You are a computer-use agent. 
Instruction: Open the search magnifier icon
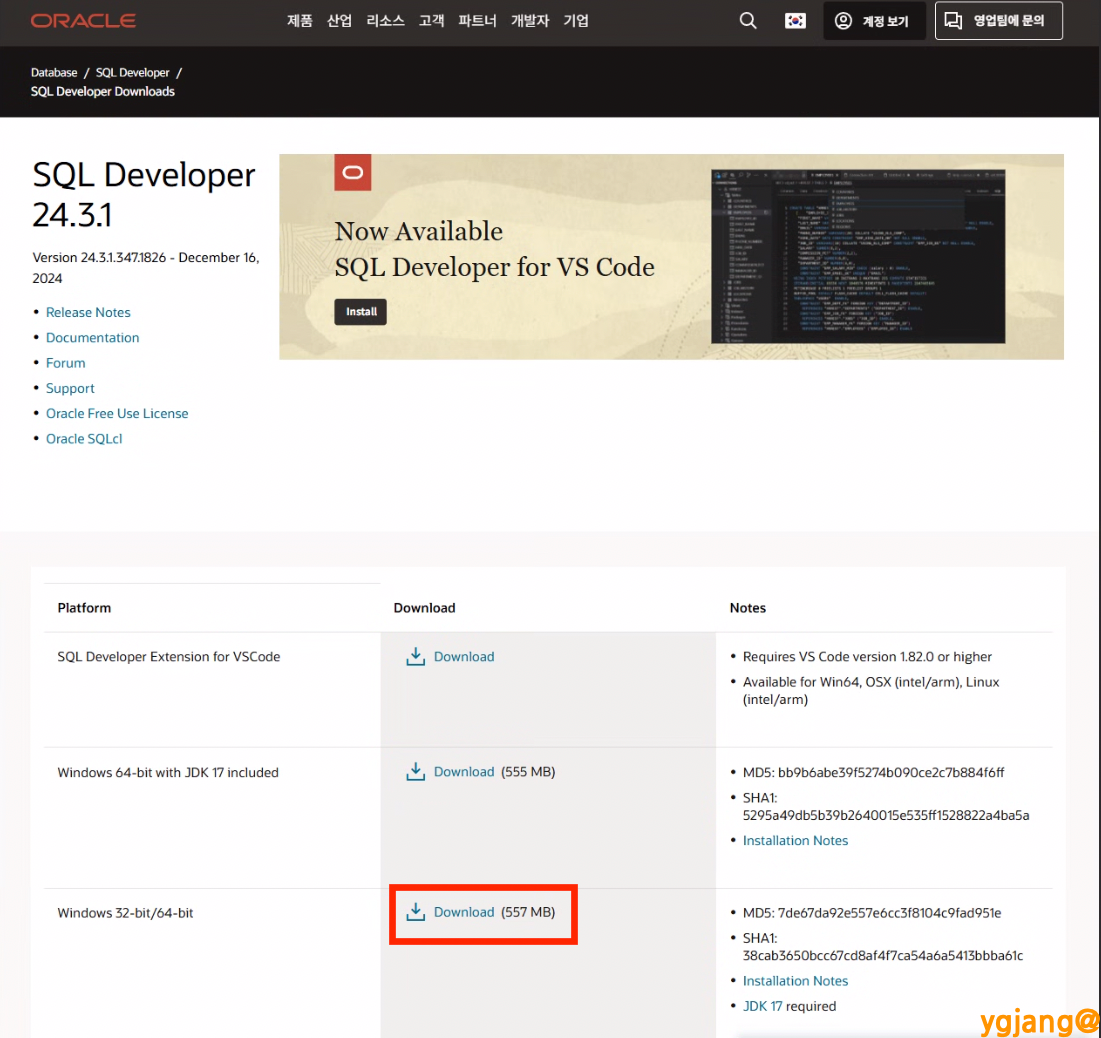pyautogui.click(x=748, y=21)
